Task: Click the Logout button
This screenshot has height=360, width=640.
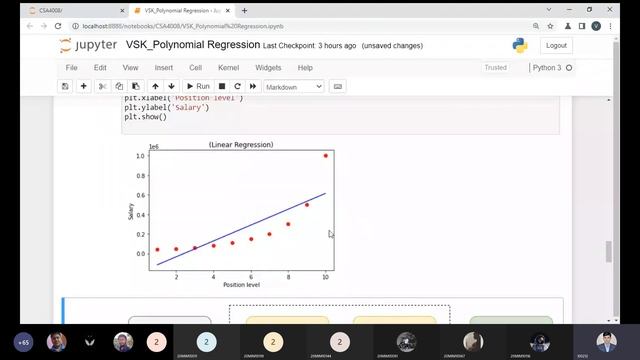Action: (x=556, y=46)
